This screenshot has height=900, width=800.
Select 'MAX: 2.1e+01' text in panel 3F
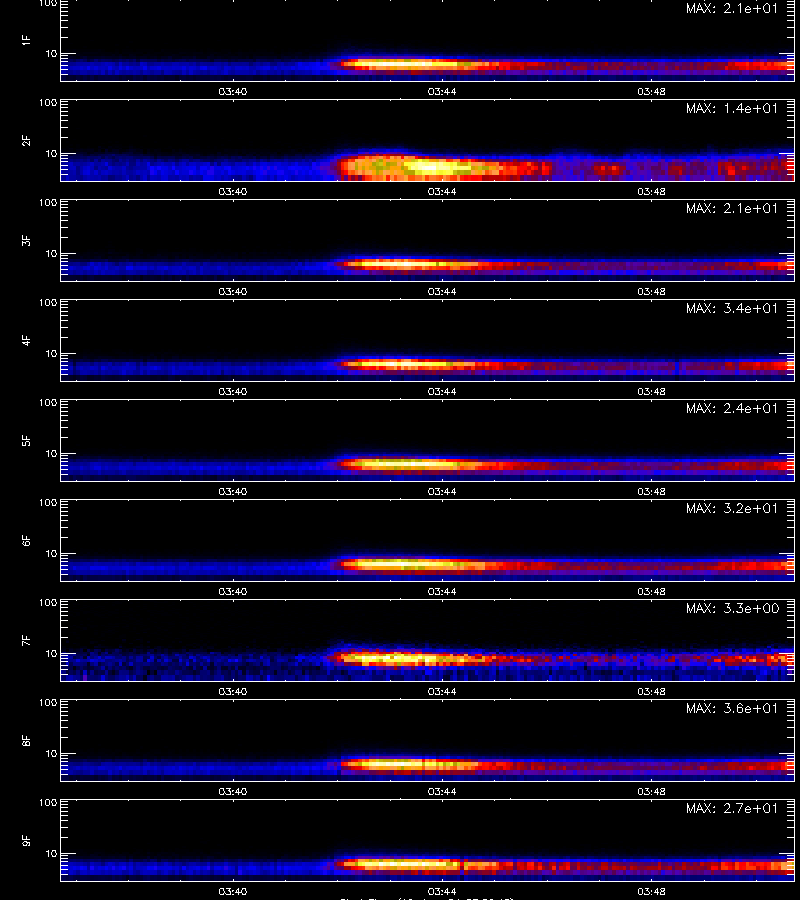(732, 208)
